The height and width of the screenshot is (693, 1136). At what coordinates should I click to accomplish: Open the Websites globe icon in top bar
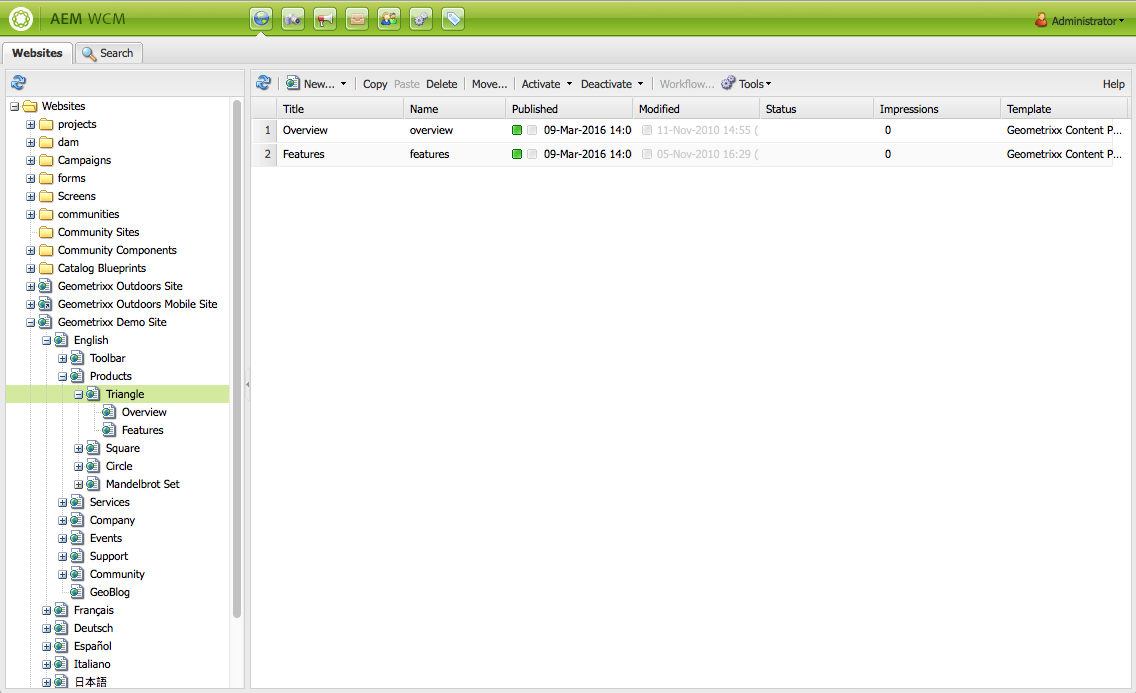262,19
